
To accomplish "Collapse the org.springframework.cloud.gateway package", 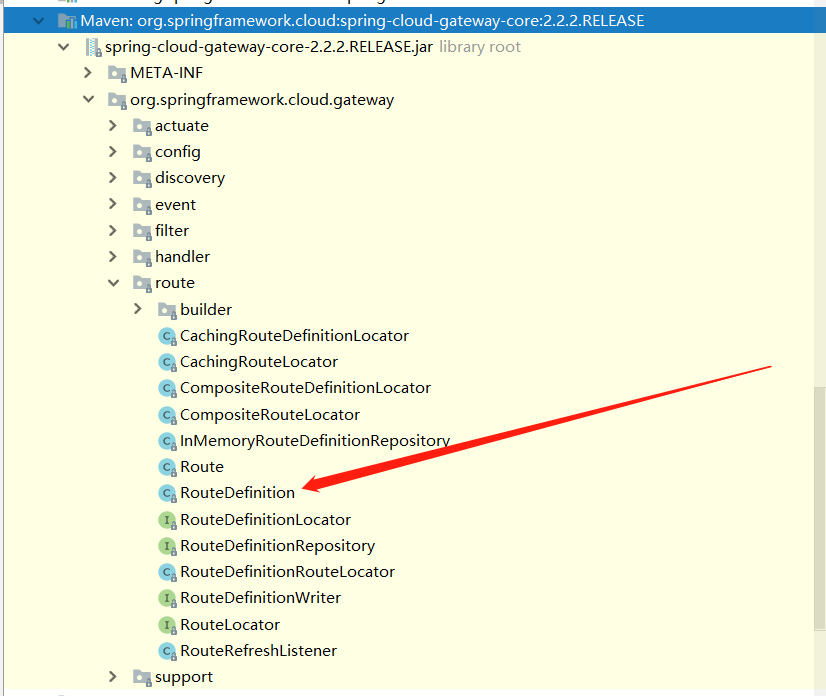I will click(88, 99).
